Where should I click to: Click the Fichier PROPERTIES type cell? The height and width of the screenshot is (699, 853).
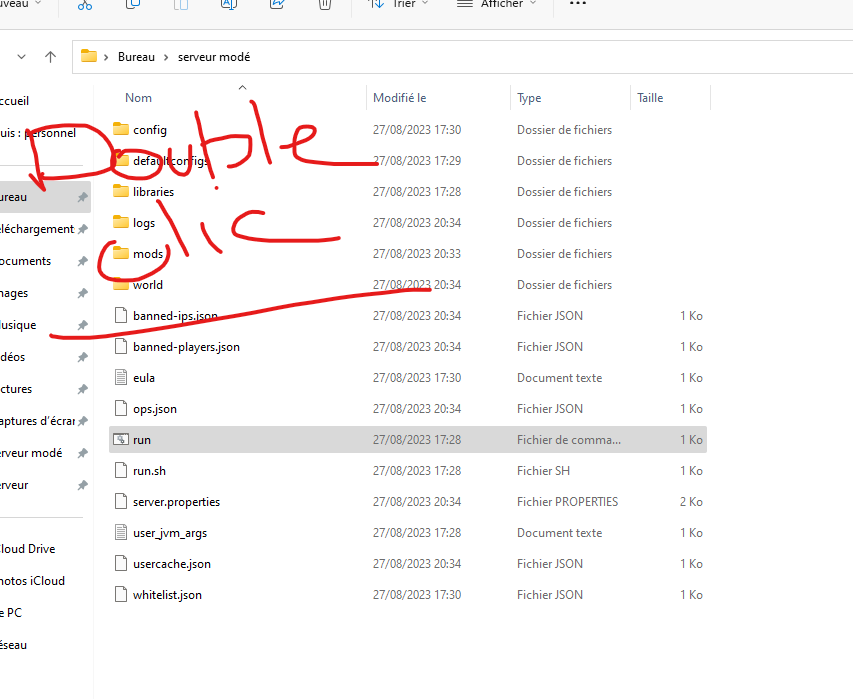(567, 502)
